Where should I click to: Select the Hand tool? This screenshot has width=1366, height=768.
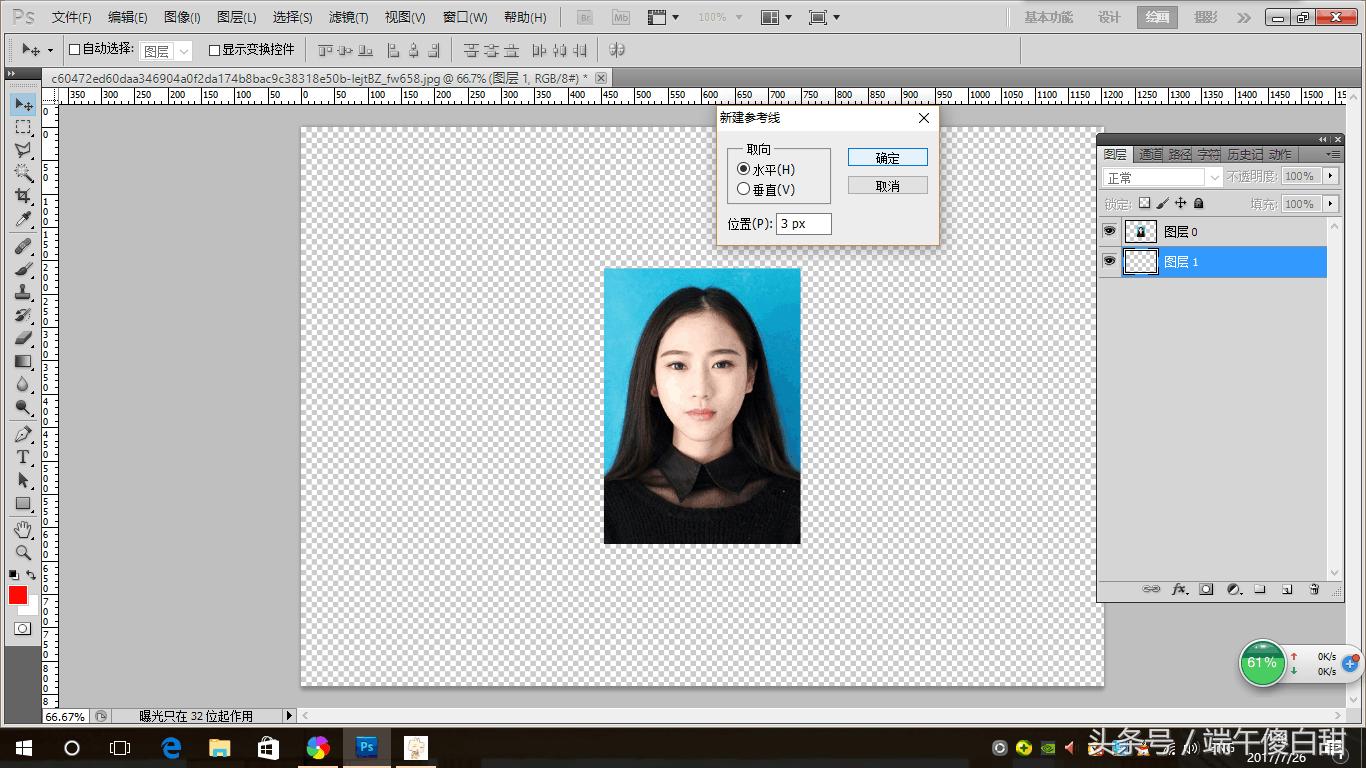pyautogui.click(x=23, y=529)
